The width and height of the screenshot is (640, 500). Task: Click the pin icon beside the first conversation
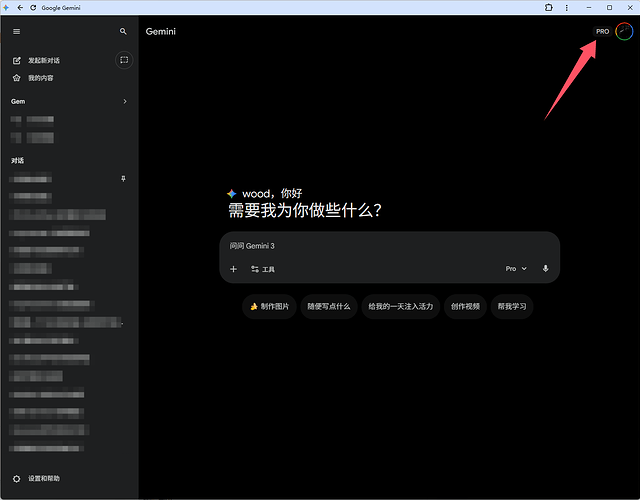(123, 179)
